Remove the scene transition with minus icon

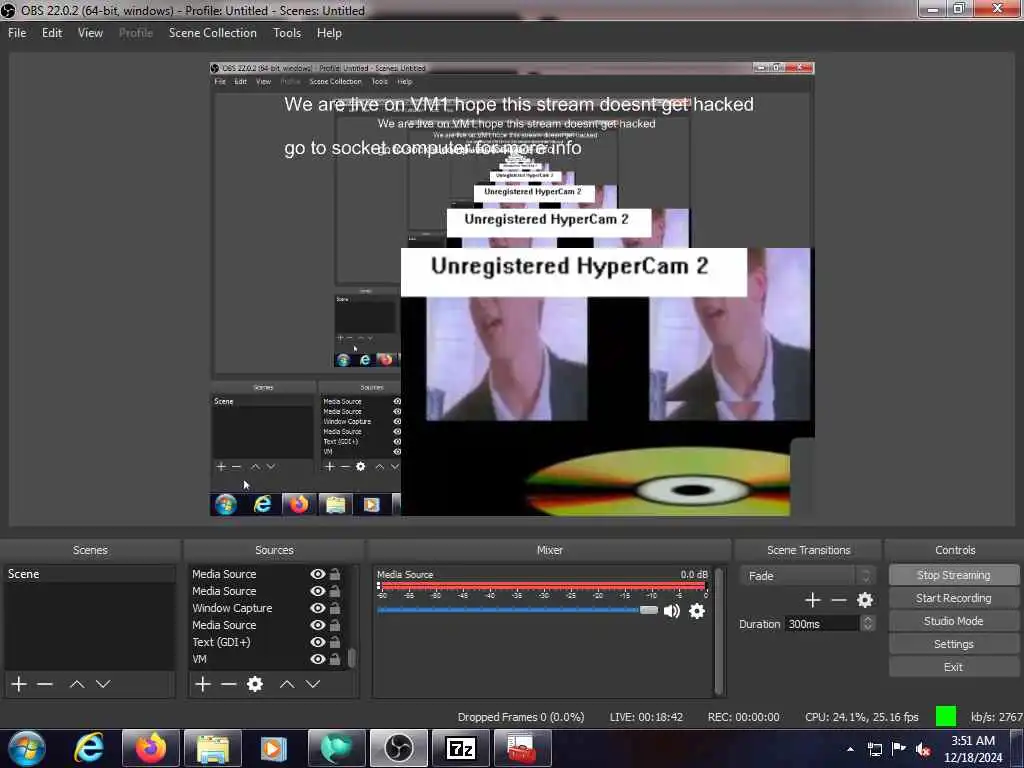click(x=839, y=600)
